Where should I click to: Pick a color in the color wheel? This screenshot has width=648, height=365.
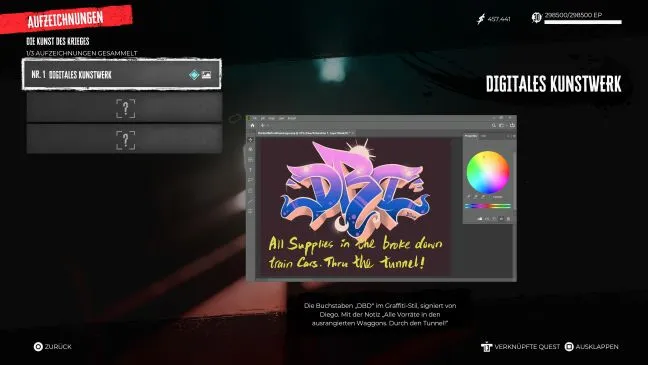tap(488, 172)
